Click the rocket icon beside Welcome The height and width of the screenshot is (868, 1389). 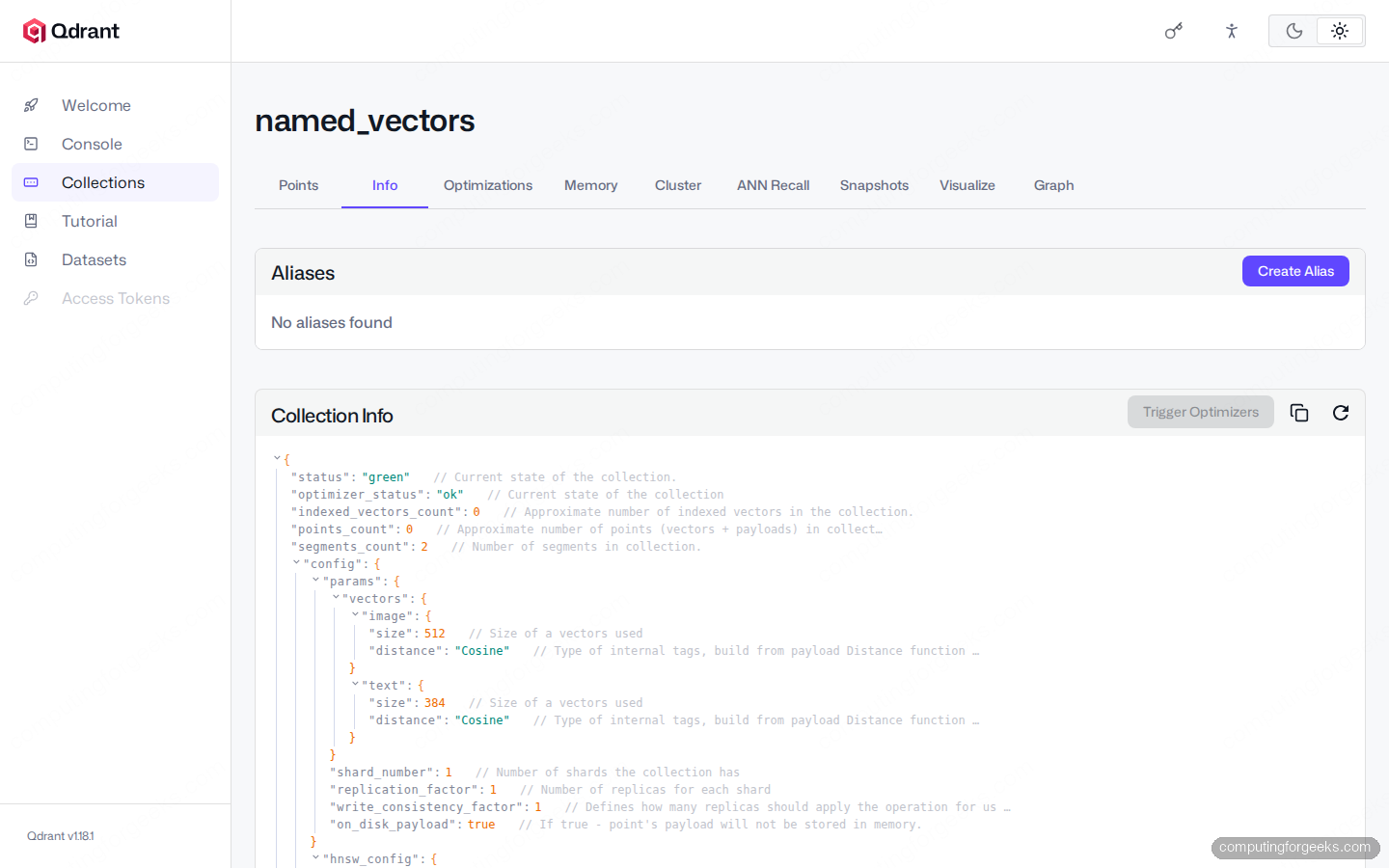(x=31, y=105)
